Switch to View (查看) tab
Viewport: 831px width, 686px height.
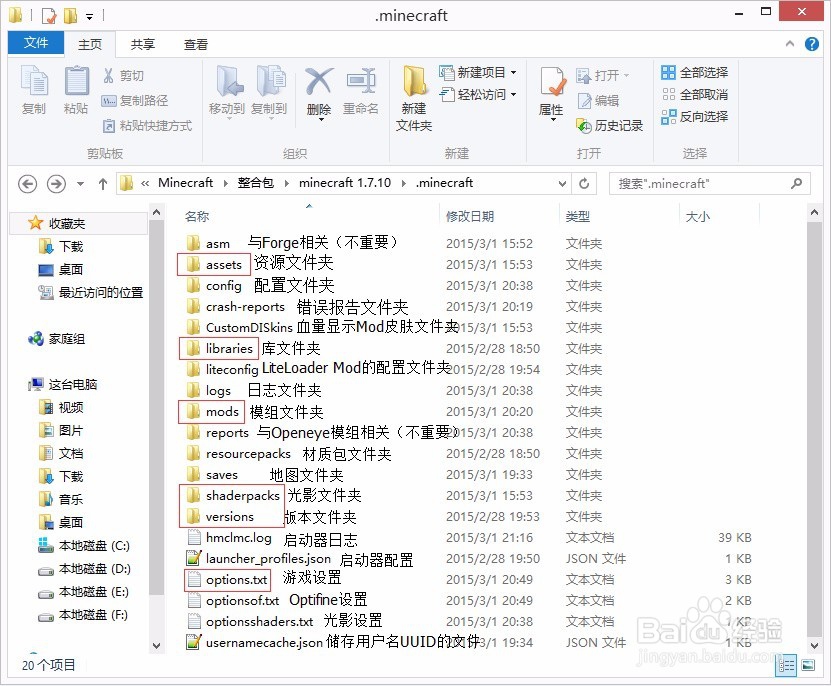[196, 44]
